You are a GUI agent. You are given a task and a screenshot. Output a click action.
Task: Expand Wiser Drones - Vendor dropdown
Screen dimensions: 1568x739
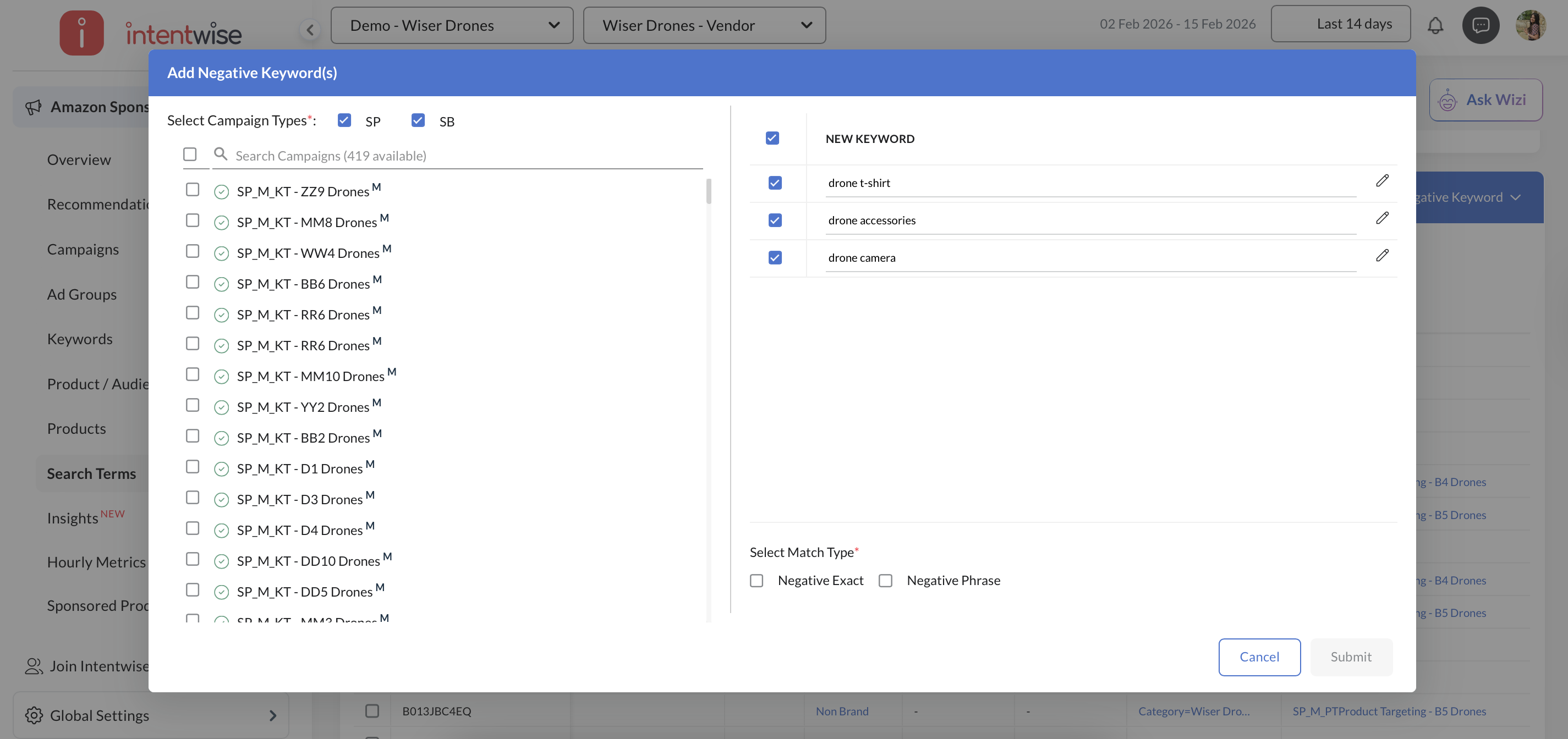pyautogui.click(x=704, y=25)
